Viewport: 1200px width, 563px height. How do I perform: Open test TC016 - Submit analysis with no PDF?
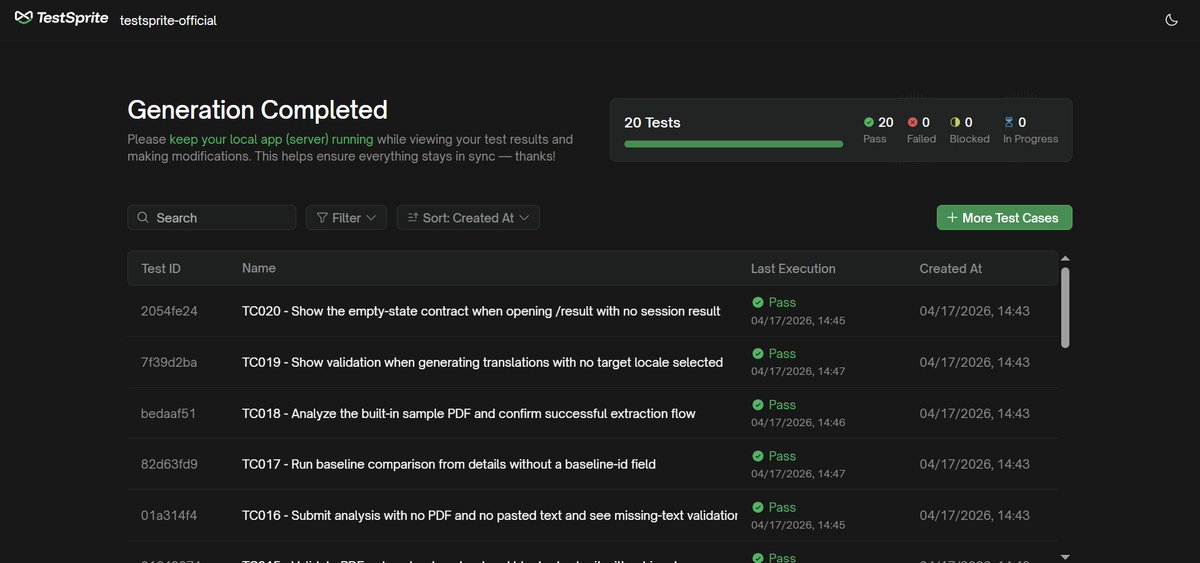(x=490, y=515)
